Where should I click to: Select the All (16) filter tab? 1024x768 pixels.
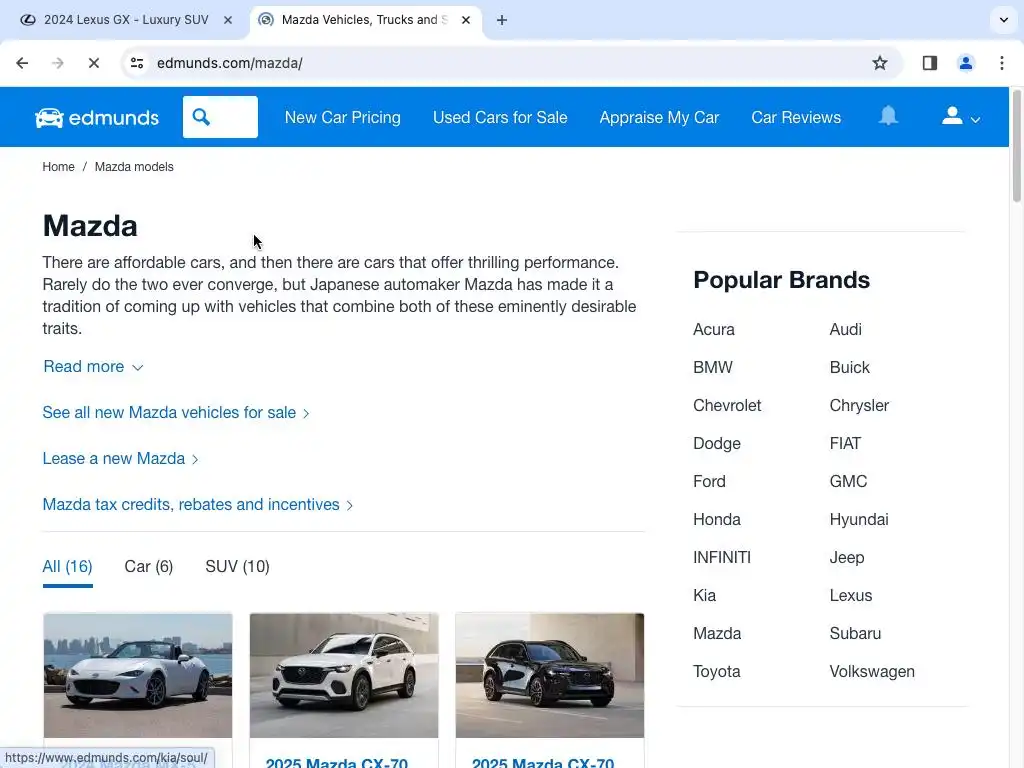[x=67, y=566]
